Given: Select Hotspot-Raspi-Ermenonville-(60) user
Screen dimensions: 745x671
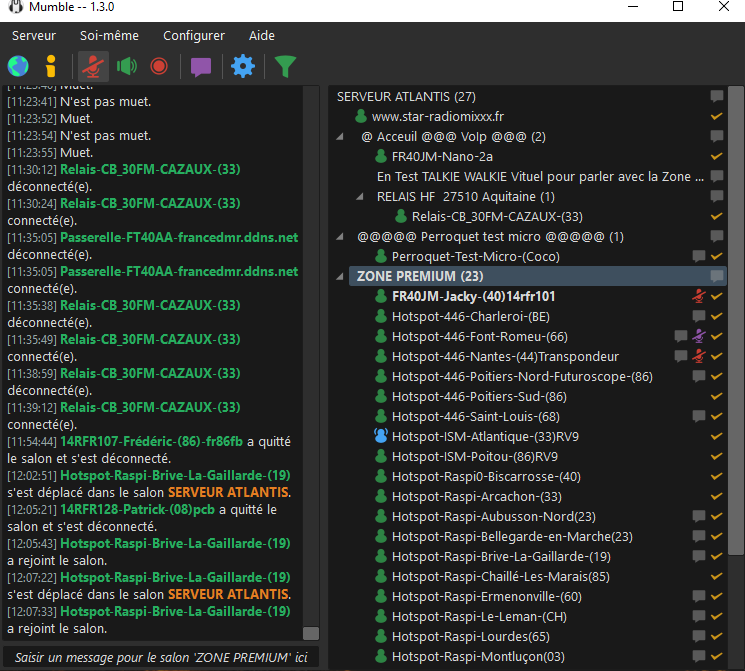Looking at the screenshot, I should point(487,597).
